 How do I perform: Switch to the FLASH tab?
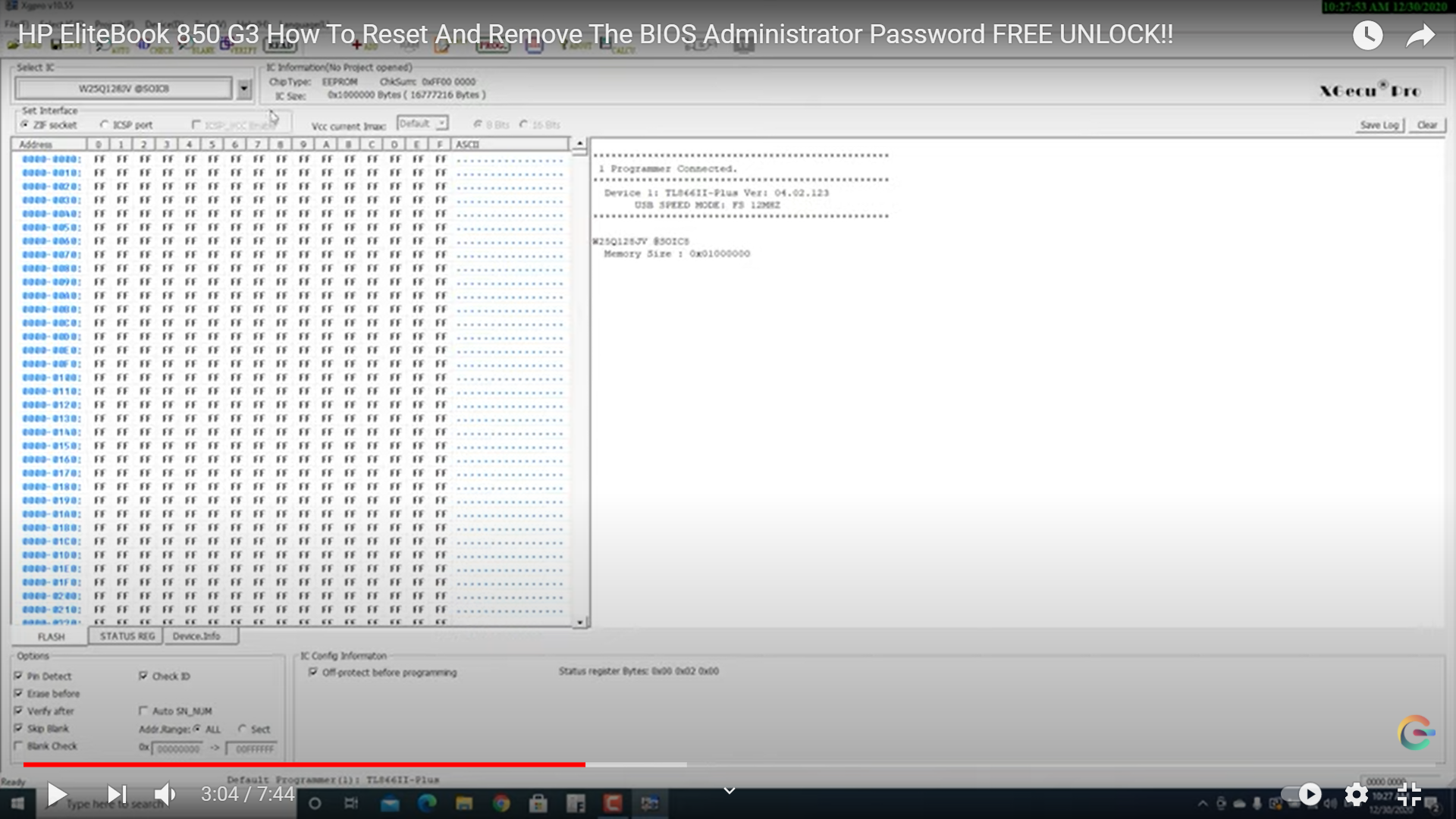51,636
